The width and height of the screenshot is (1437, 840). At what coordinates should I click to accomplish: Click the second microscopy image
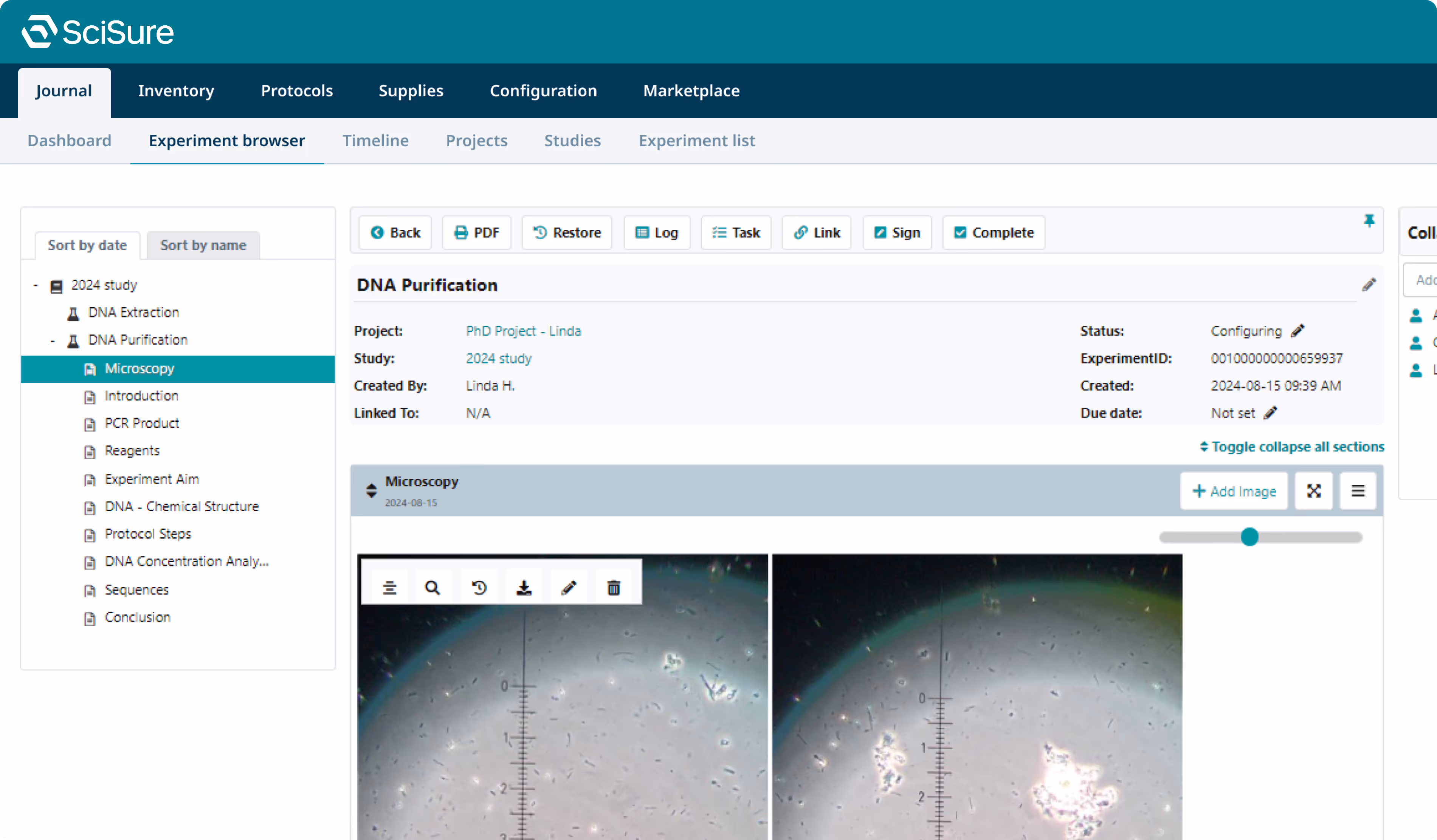(x=977, y=697)
